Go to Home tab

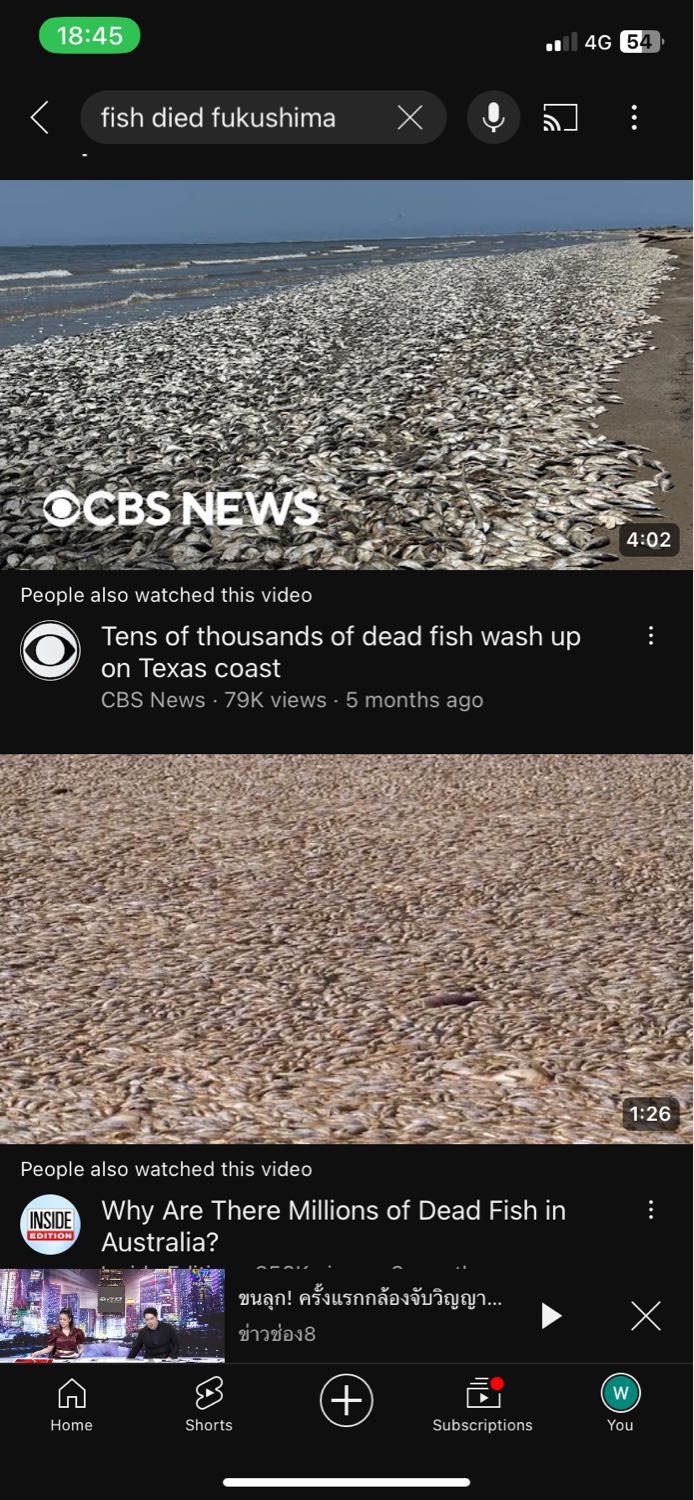(71, 1404)
